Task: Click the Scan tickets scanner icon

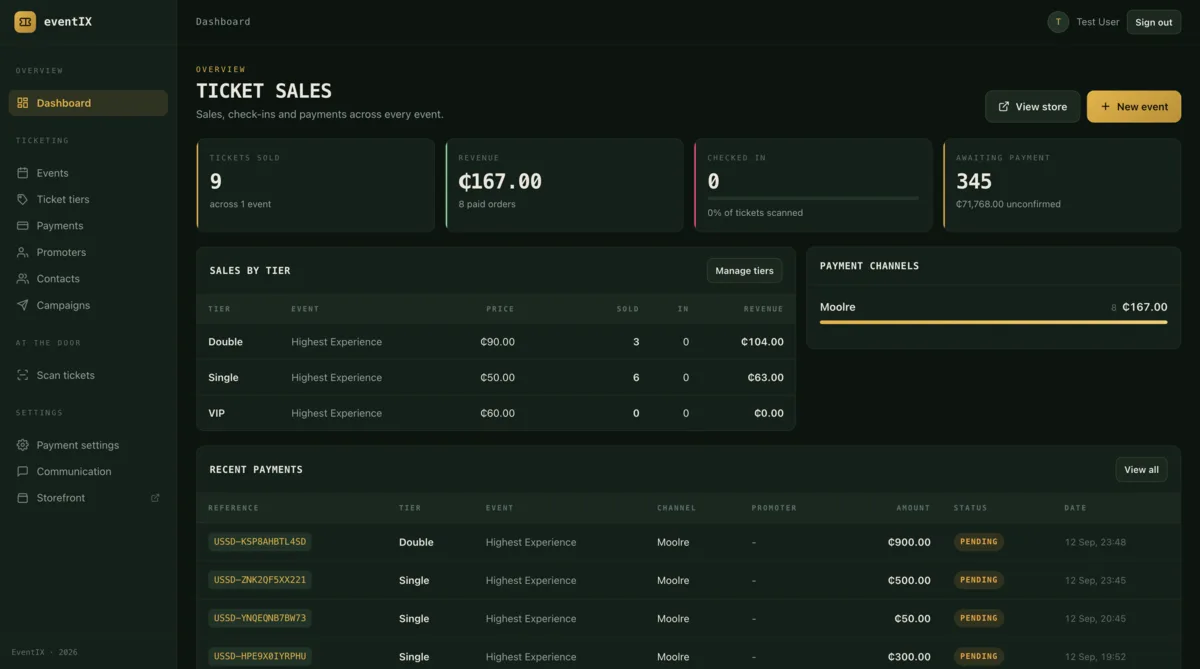Action: (x=23, y=375)
